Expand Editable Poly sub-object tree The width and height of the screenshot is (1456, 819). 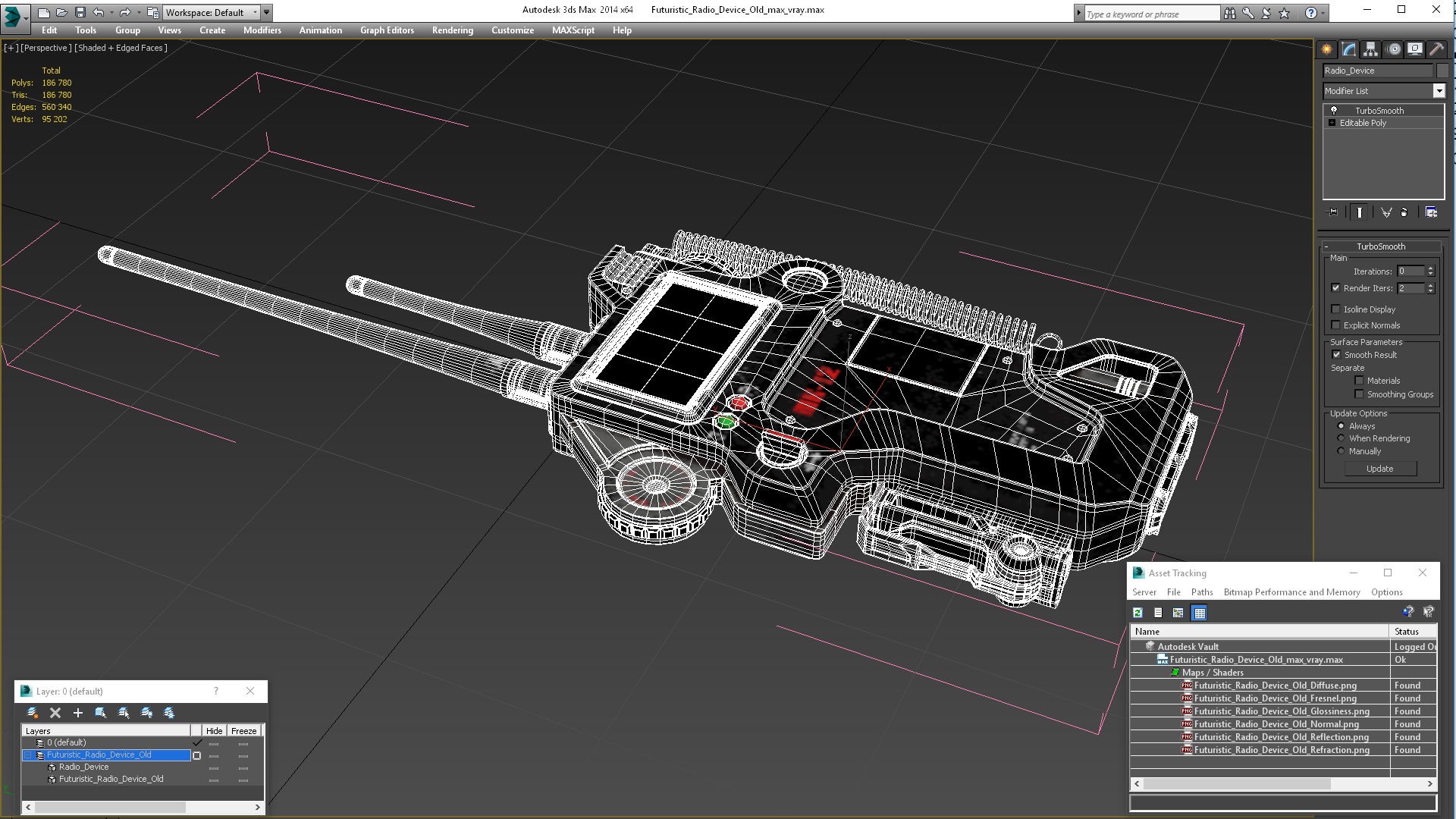(x=1332, y=123)
